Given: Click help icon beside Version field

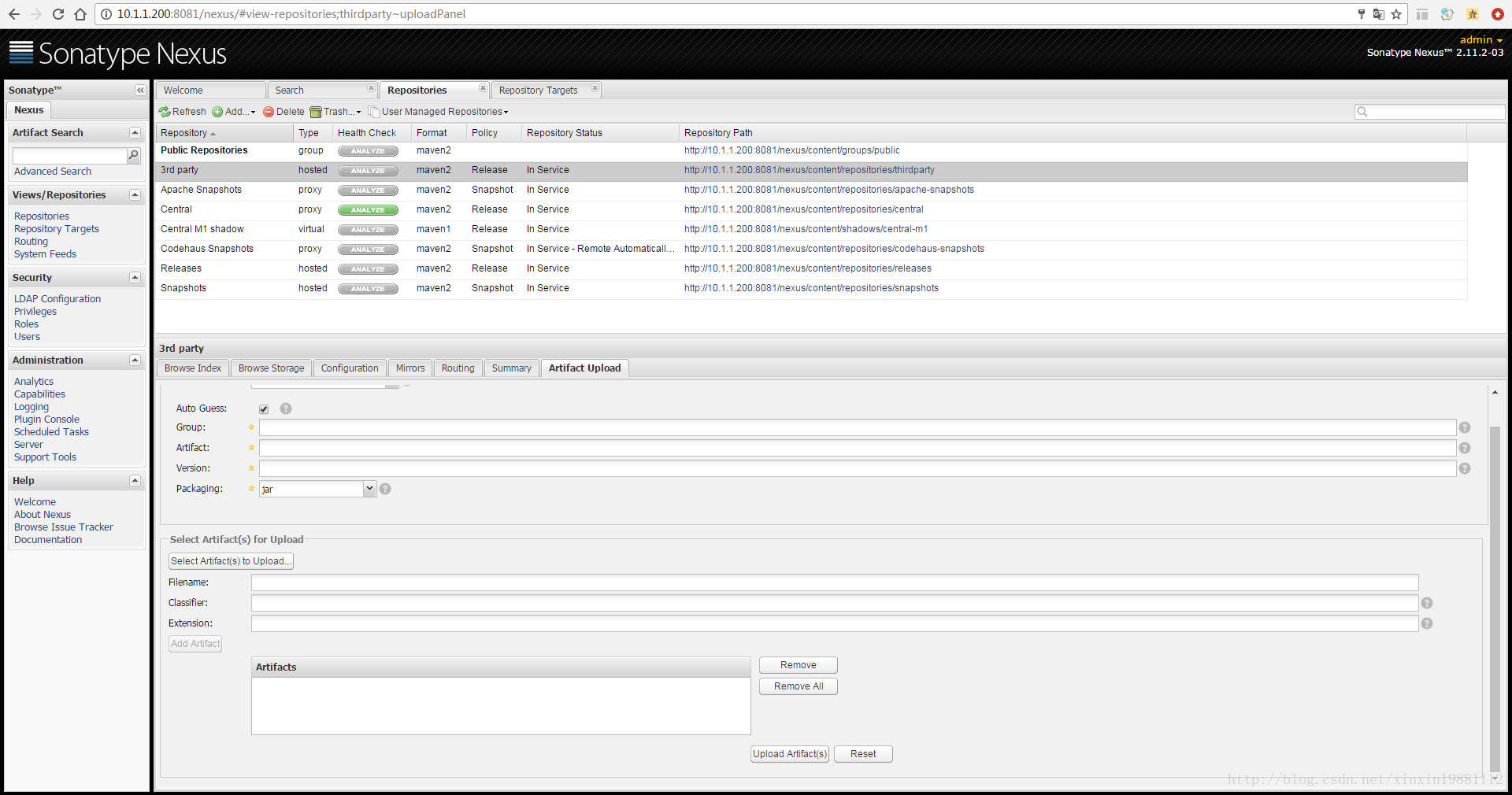Looking at the screenshot, I should [1465, 468].
